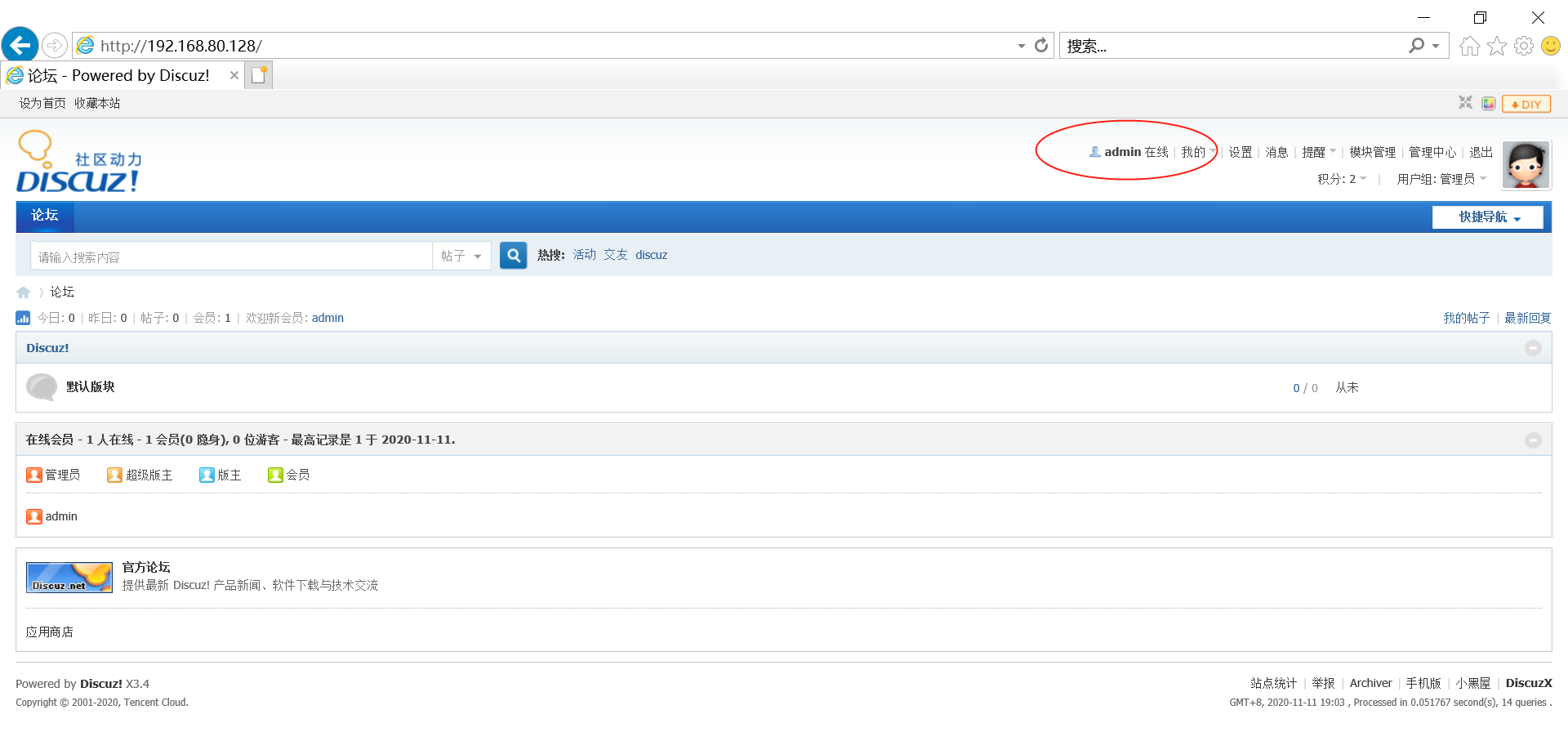This screenshot has width=1568, height=741.
Task: Click the magnifier icon in browser search box
Action: 1416,46
